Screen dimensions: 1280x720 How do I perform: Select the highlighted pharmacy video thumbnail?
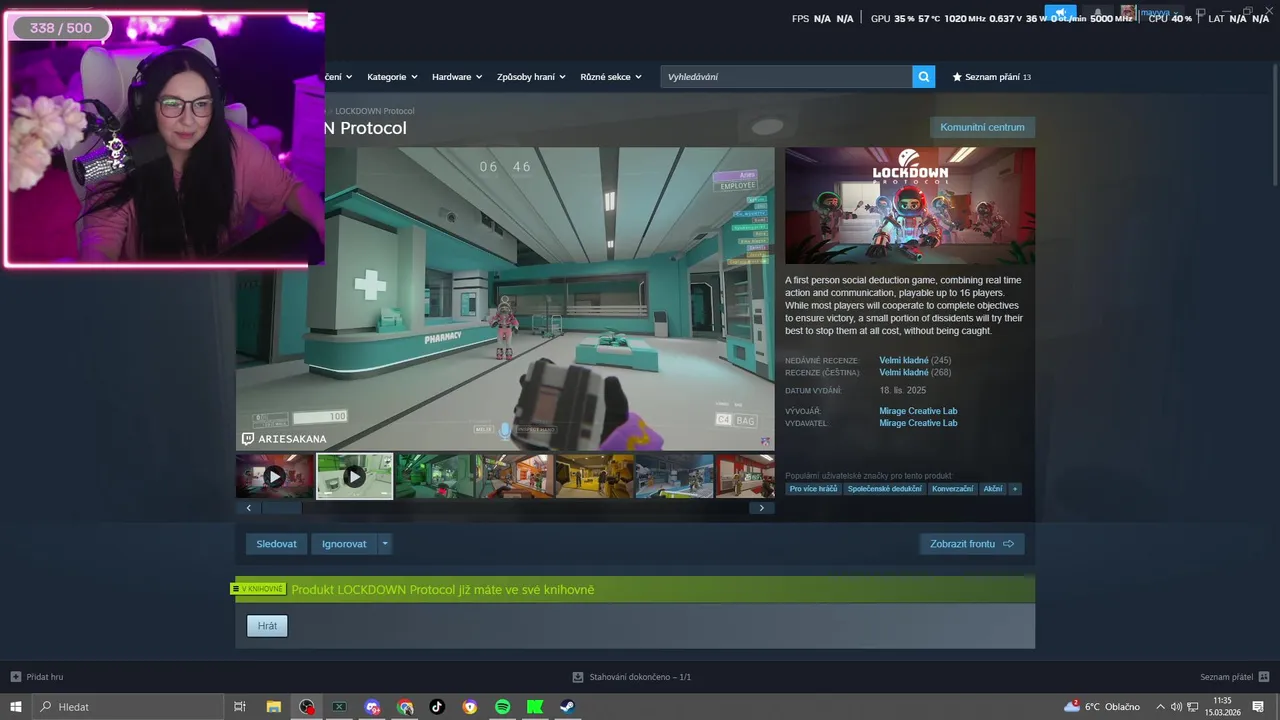click(x=354, y=476)
